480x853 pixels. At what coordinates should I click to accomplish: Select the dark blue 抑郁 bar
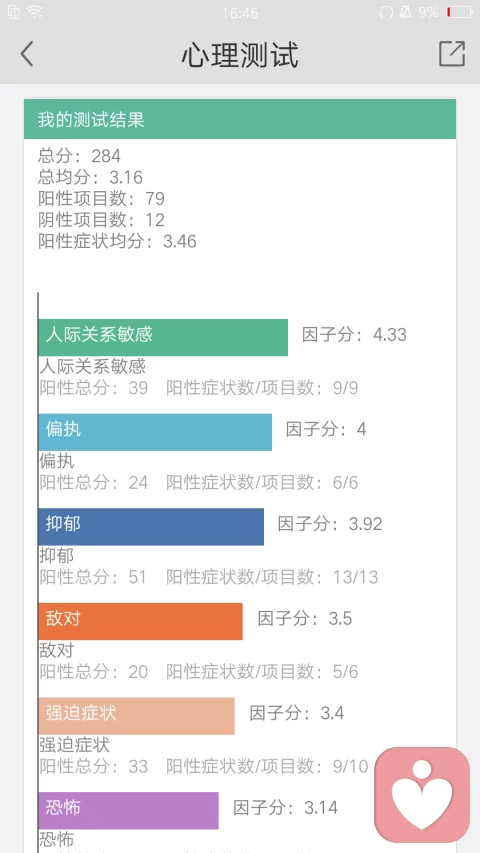(x=151, y=527)
